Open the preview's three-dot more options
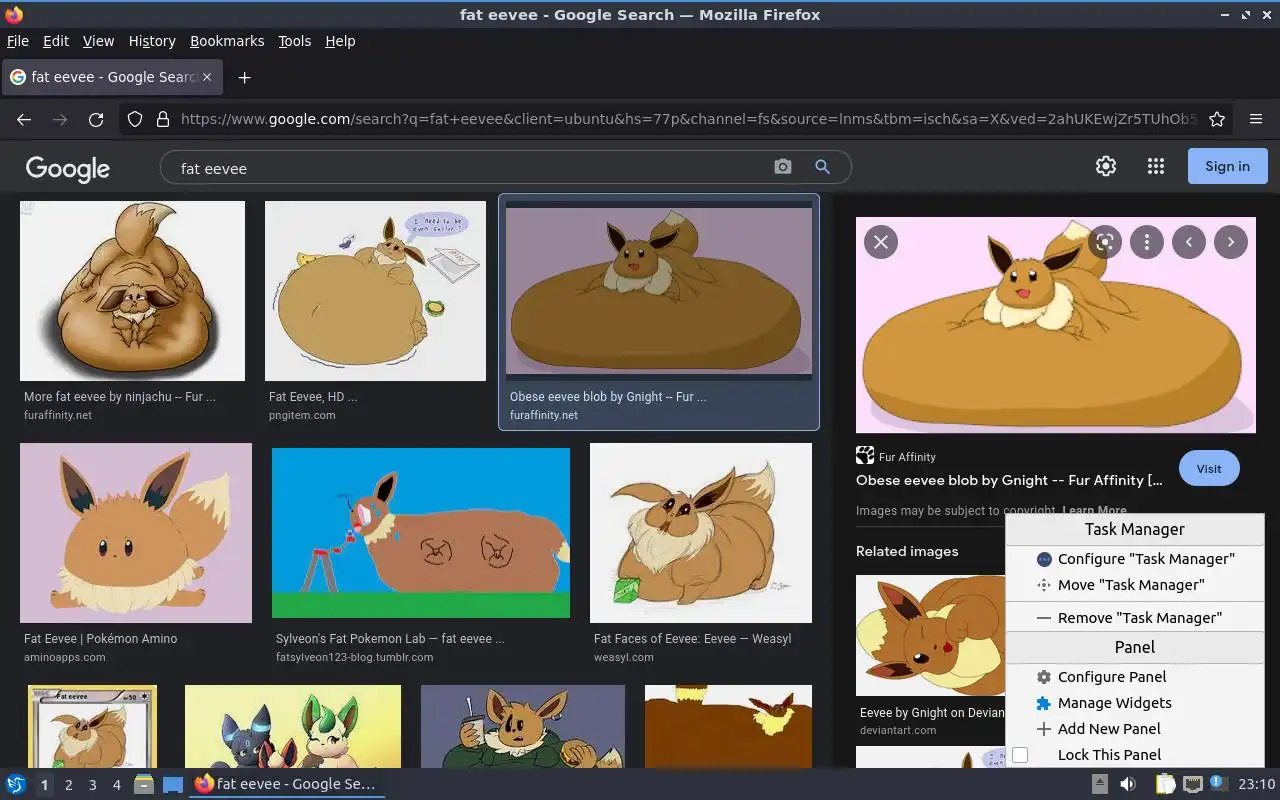Viewport: 1280px width, 800px height. click(x=1147, y=241)
